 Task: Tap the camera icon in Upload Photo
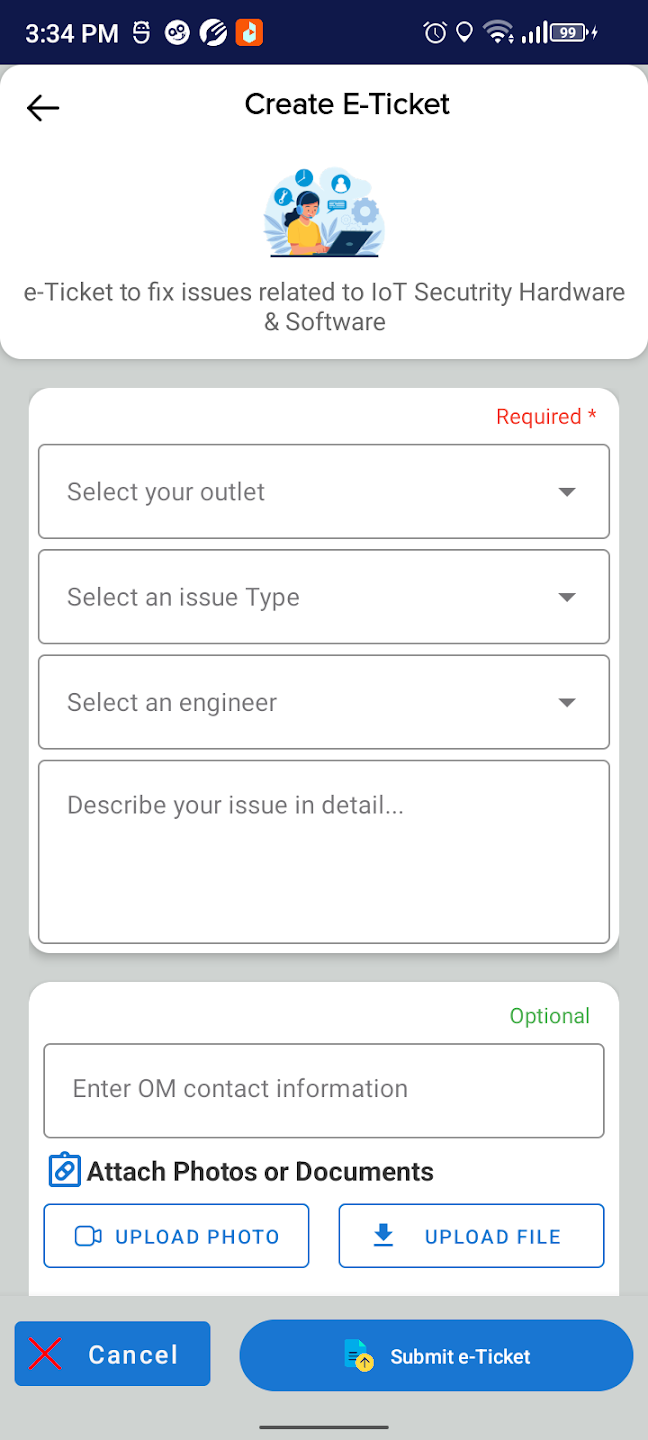coord(88,1237)
